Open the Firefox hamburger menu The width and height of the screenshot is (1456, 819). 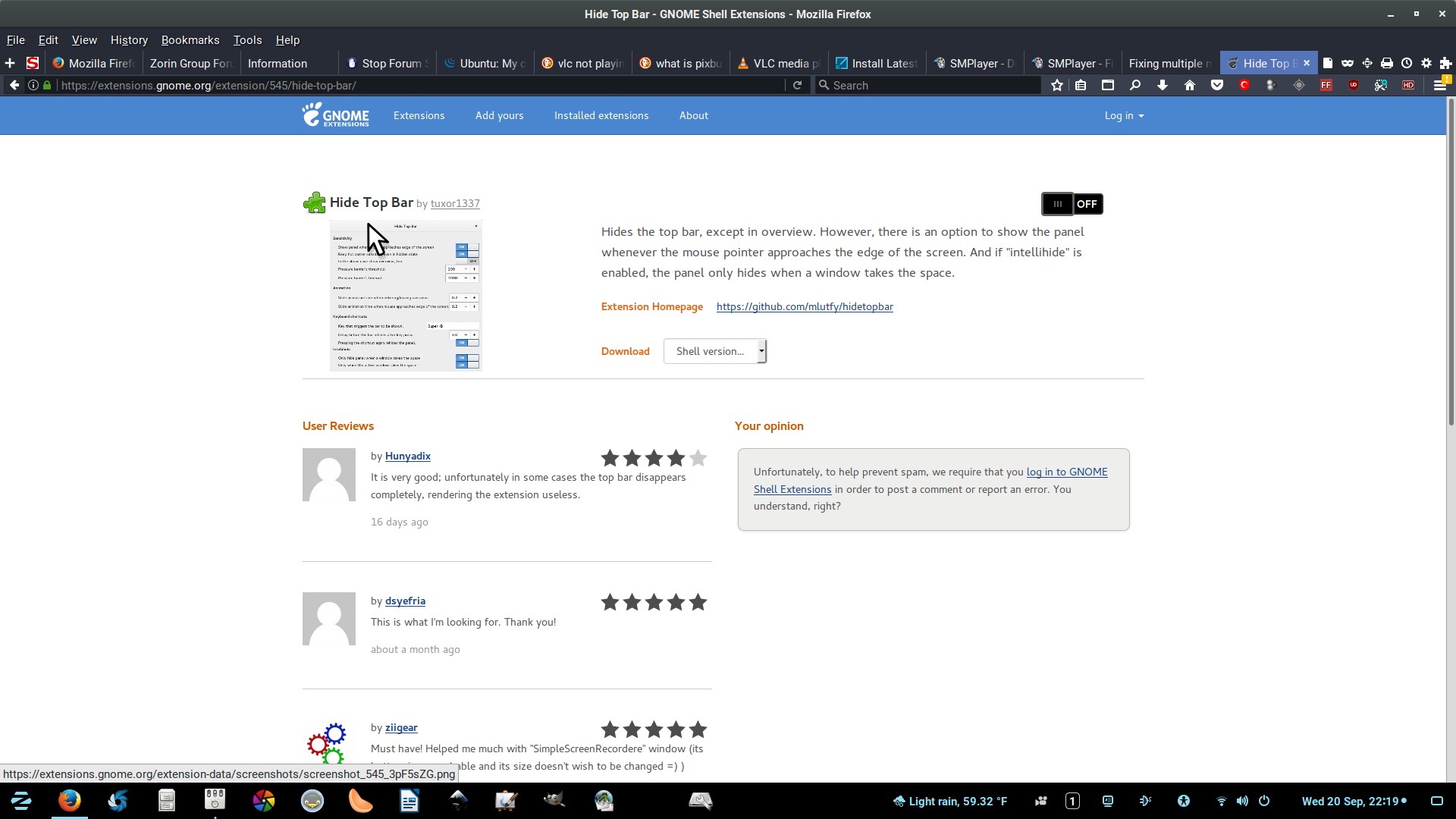point(1440,85)
